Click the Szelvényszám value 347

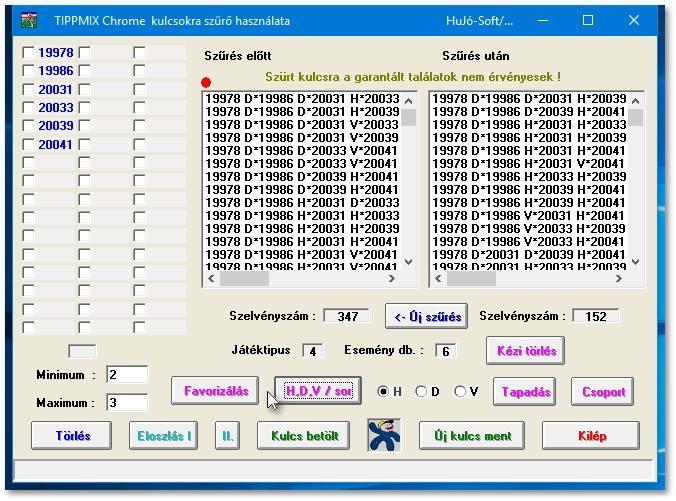click(x=347, y=316)
